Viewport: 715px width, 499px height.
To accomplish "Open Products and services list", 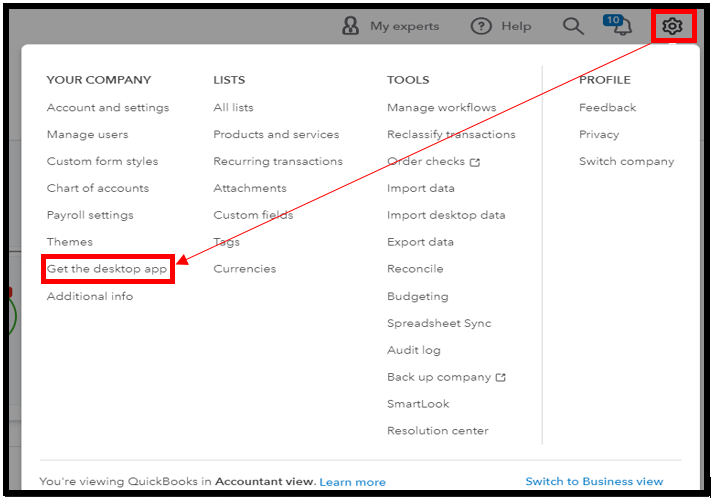I will click(x=276, y=135).
